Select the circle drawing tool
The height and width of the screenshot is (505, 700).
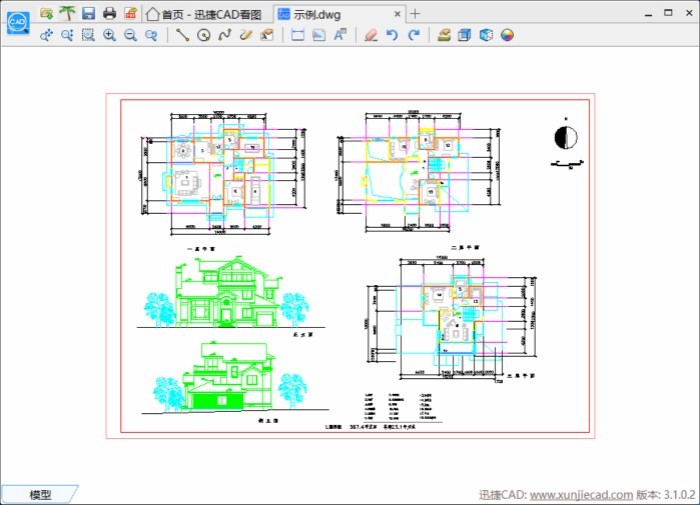(204, 35)
